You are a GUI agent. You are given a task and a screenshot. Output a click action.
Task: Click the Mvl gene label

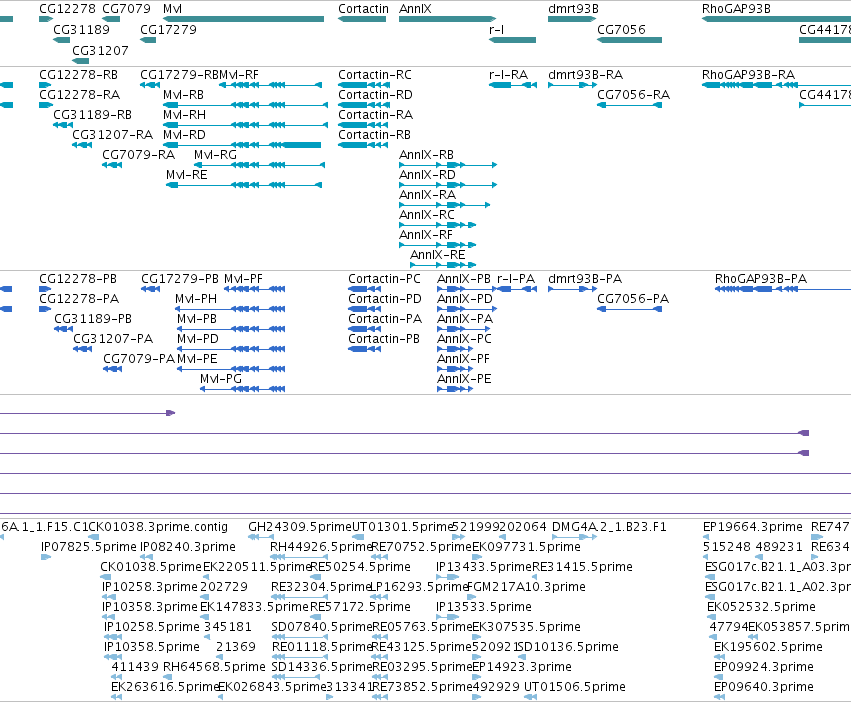(173, 9)
